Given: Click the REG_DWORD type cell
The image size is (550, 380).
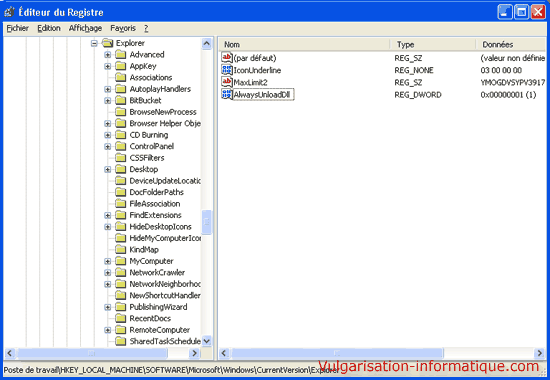Looking at the screenshot, I should click(418, 95).
